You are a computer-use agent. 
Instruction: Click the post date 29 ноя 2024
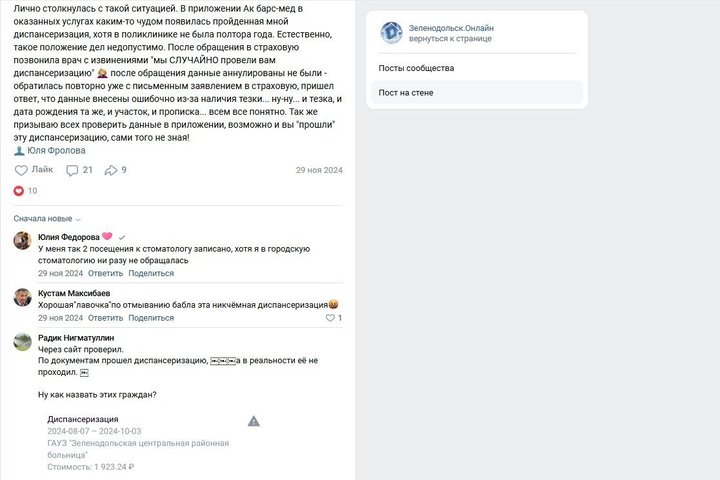(319, 171)
